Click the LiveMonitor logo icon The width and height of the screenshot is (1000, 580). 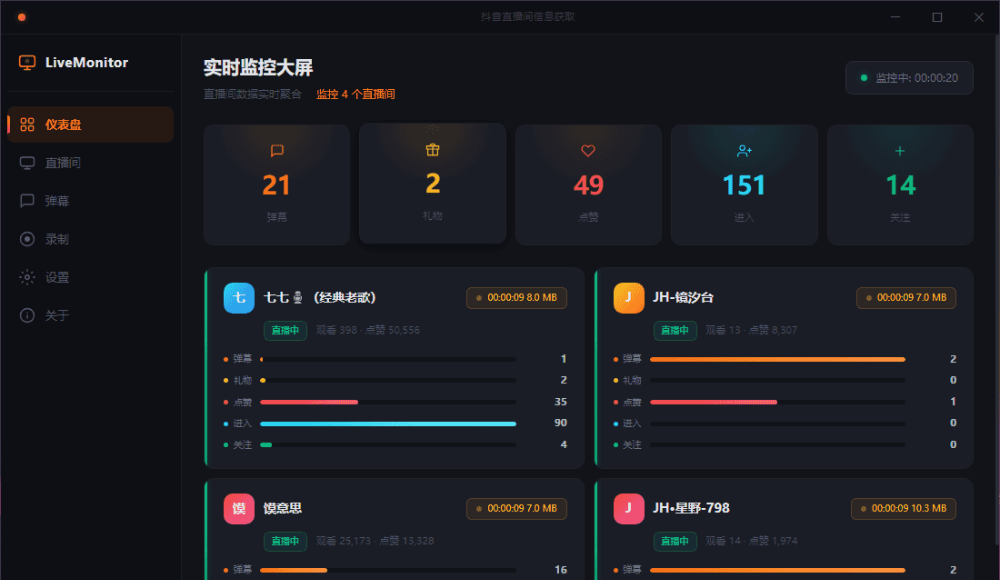27,63
